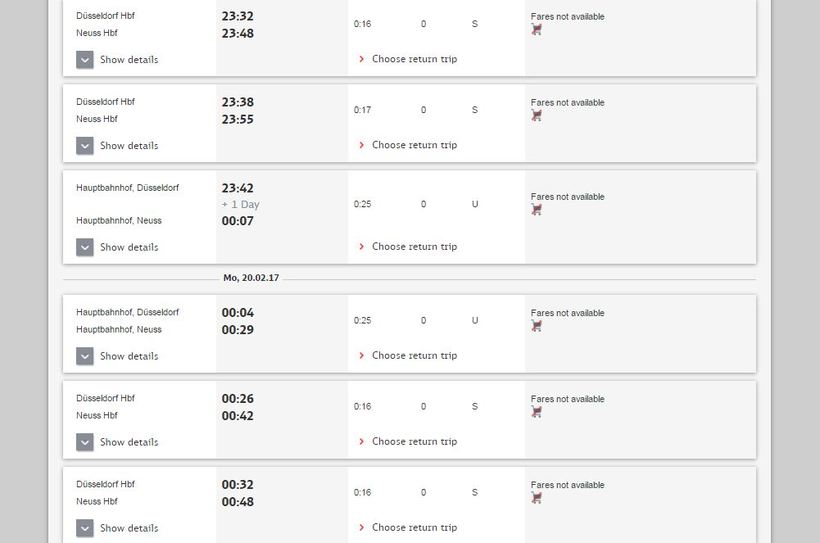Viewport: 820px width, 543px height.
Task: Expand details arrow for 23:32 connection
Action: pos(85,60)
